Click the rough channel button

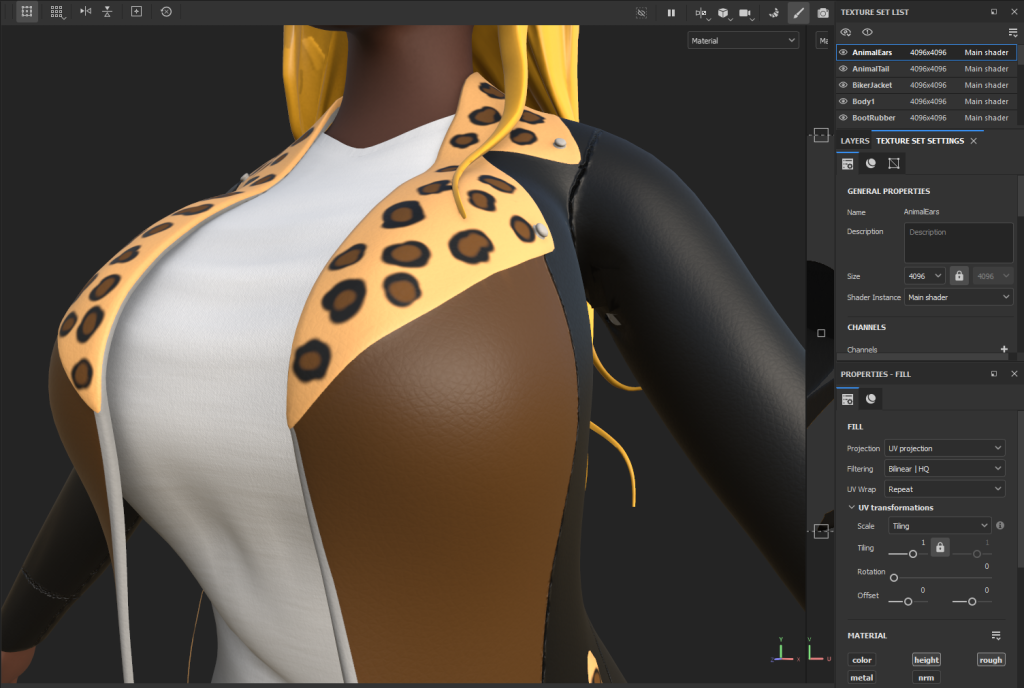click(990, 660)
